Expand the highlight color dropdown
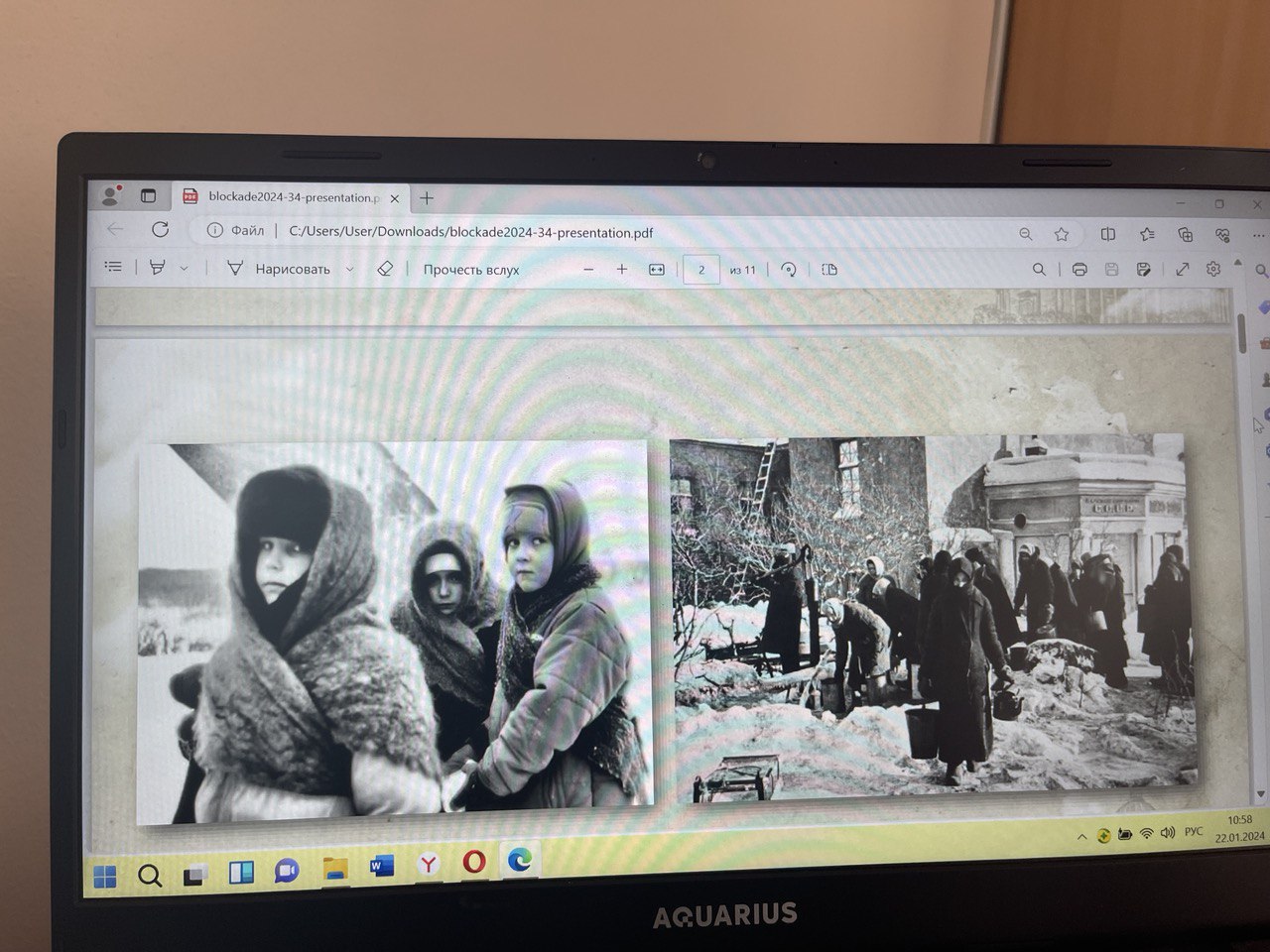1270x952 pixels. coord(184,268)
